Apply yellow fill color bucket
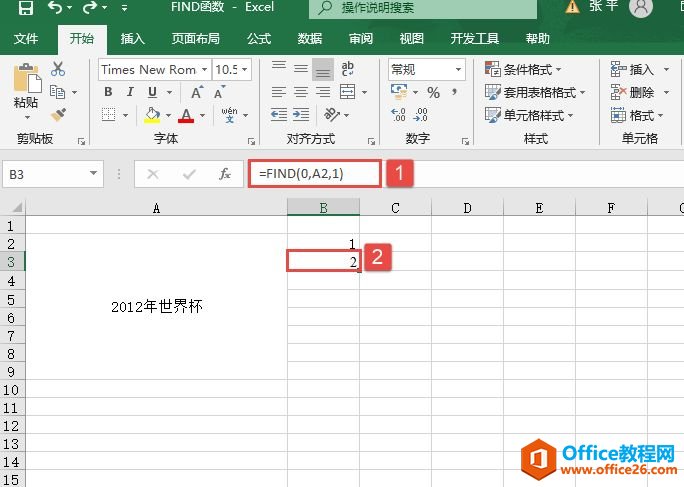The image size is (684, 487). (152, 115)
